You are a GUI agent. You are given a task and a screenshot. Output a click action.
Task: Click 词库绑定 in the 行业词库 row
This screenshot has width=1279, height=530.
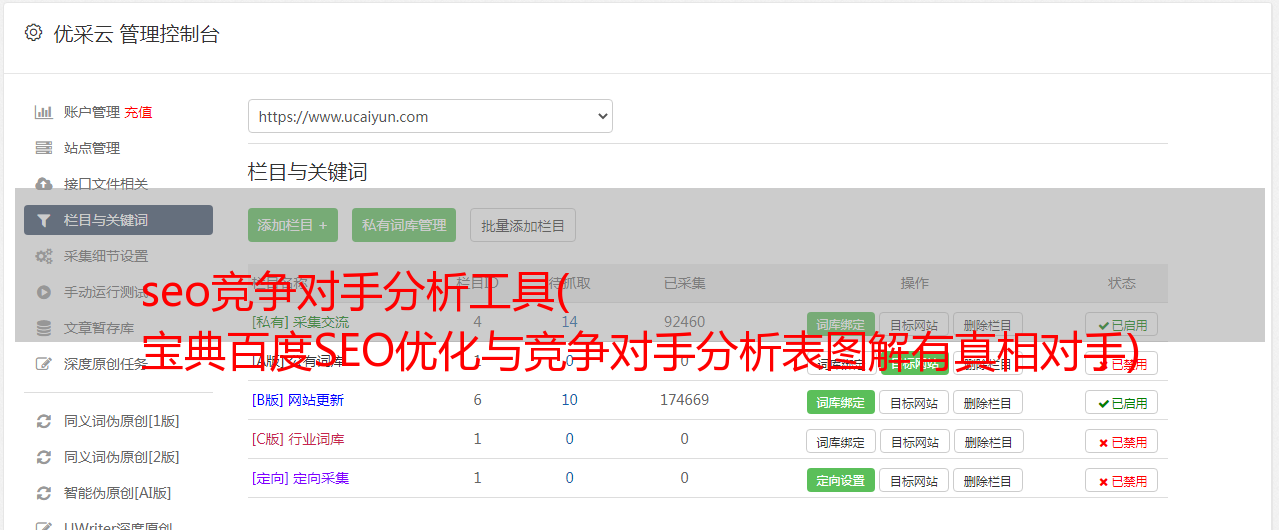coord(841,441)
